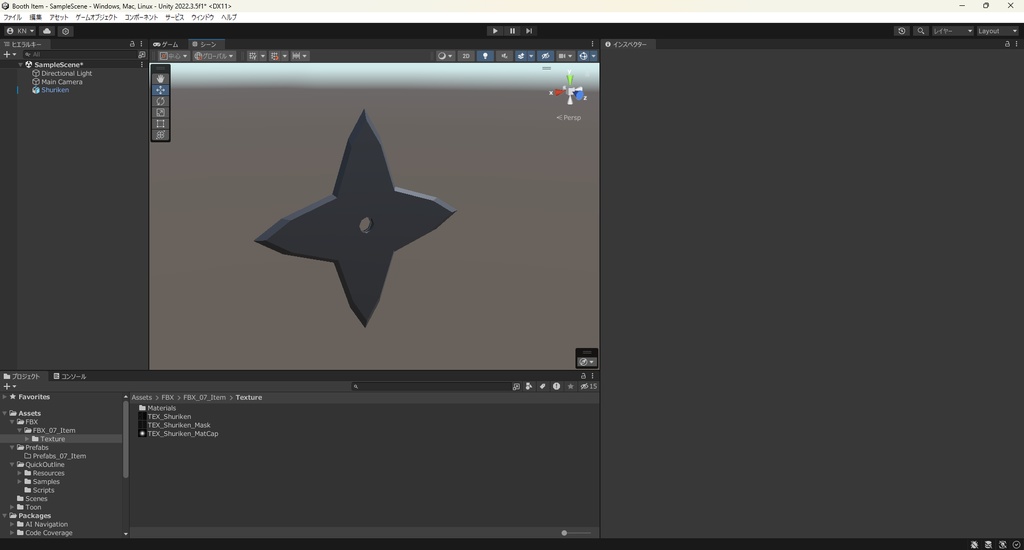This screenshot has height=550, width=1024.
Task: Collapse the FBX_07_Item folder
Action: (x=20, y=430)
